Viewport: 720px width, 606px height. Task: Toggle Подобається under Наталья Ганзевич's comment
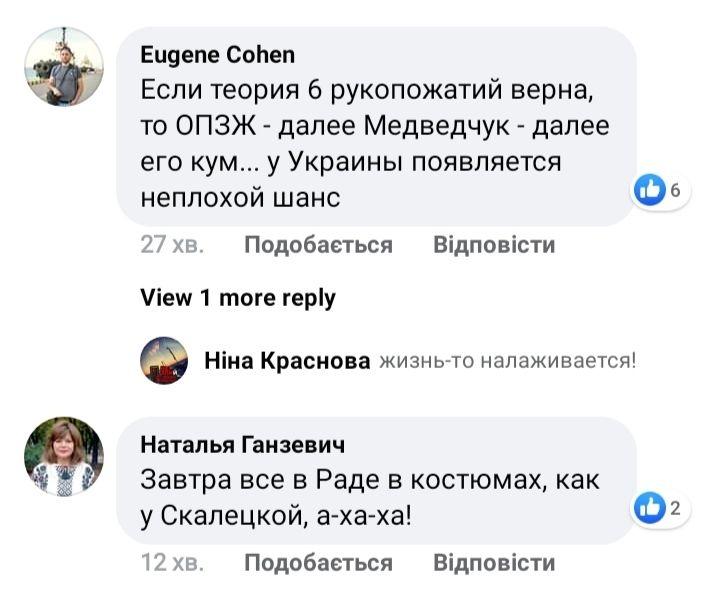pyautogui.click(x=318, y=563)
